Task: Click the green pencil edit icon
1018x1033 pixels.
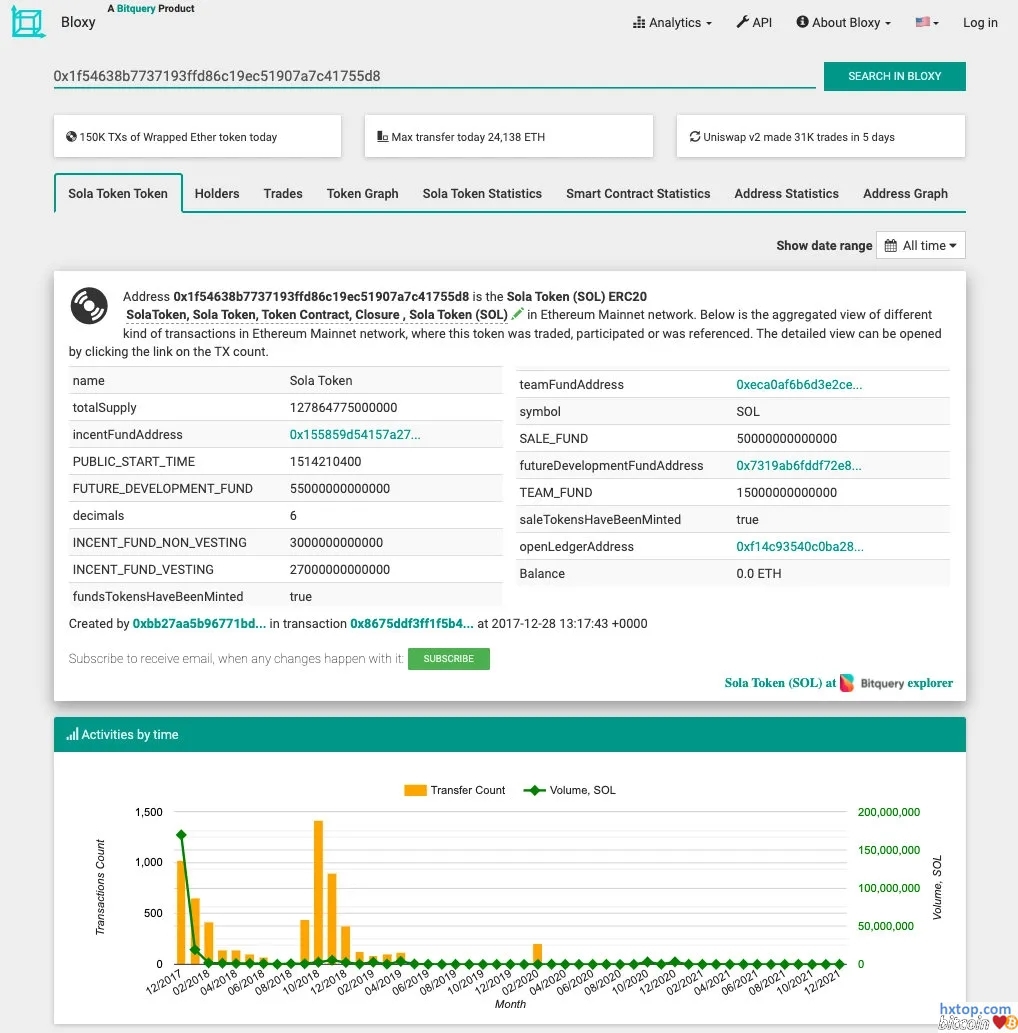Action: coord(518,315)
